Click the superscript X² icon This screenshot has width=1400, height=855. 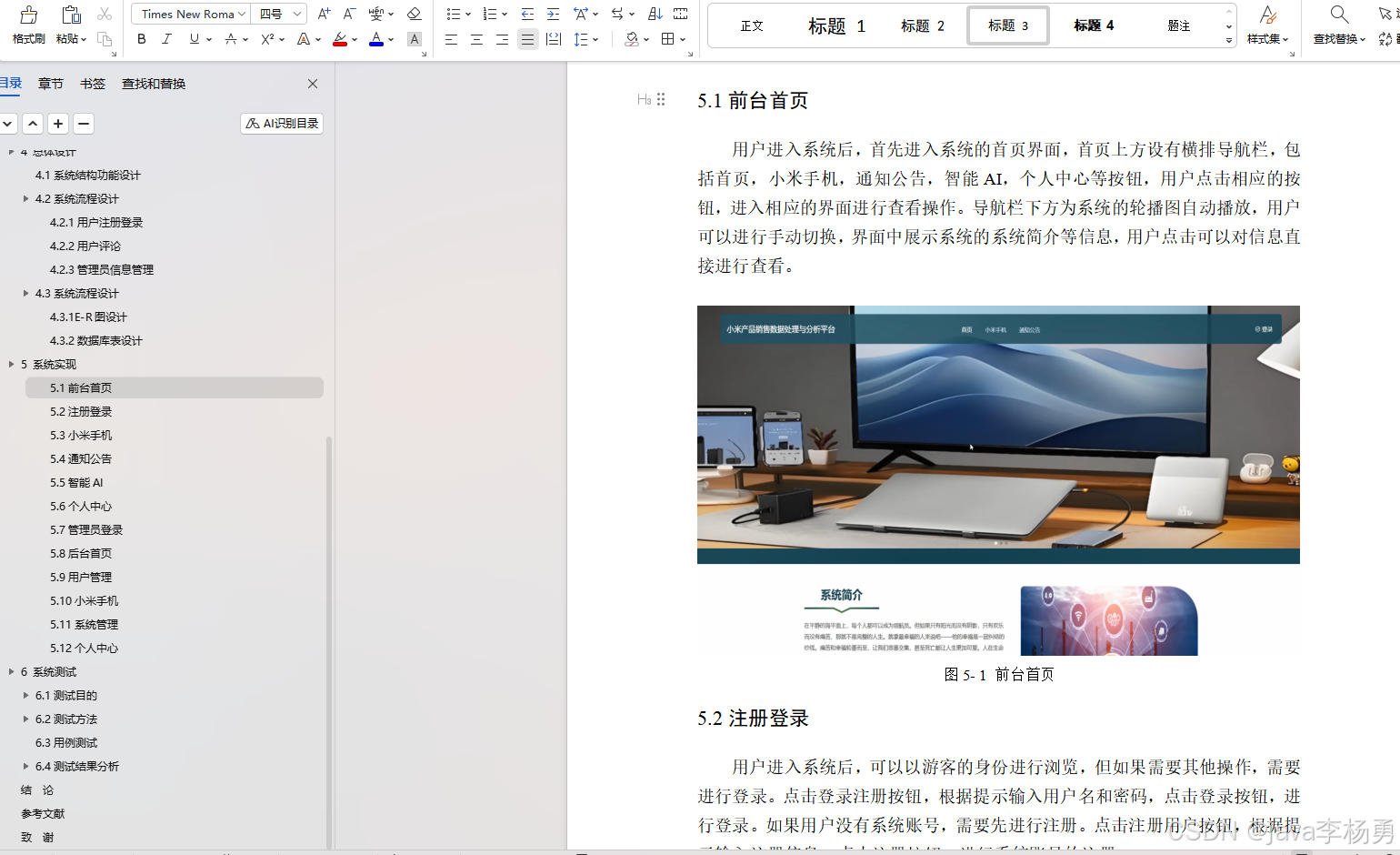267,39
